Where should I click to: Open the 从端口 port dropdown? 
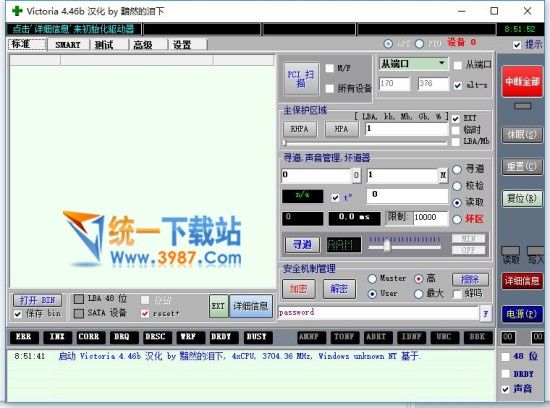click(414, 64)
